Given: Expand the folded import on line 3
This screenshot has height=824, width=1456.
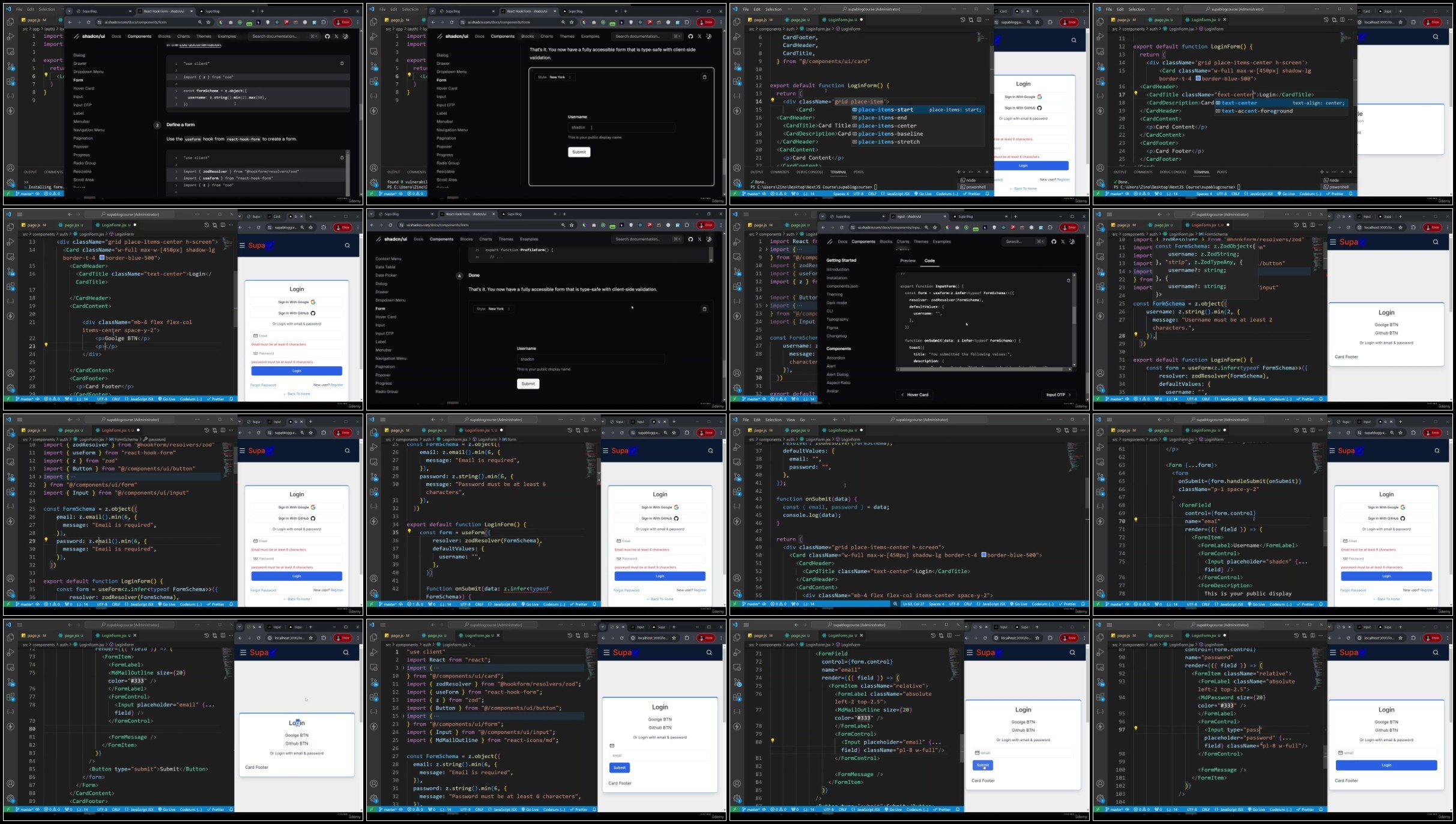Looking at the screenshot, I should click(x=403, y=667).
